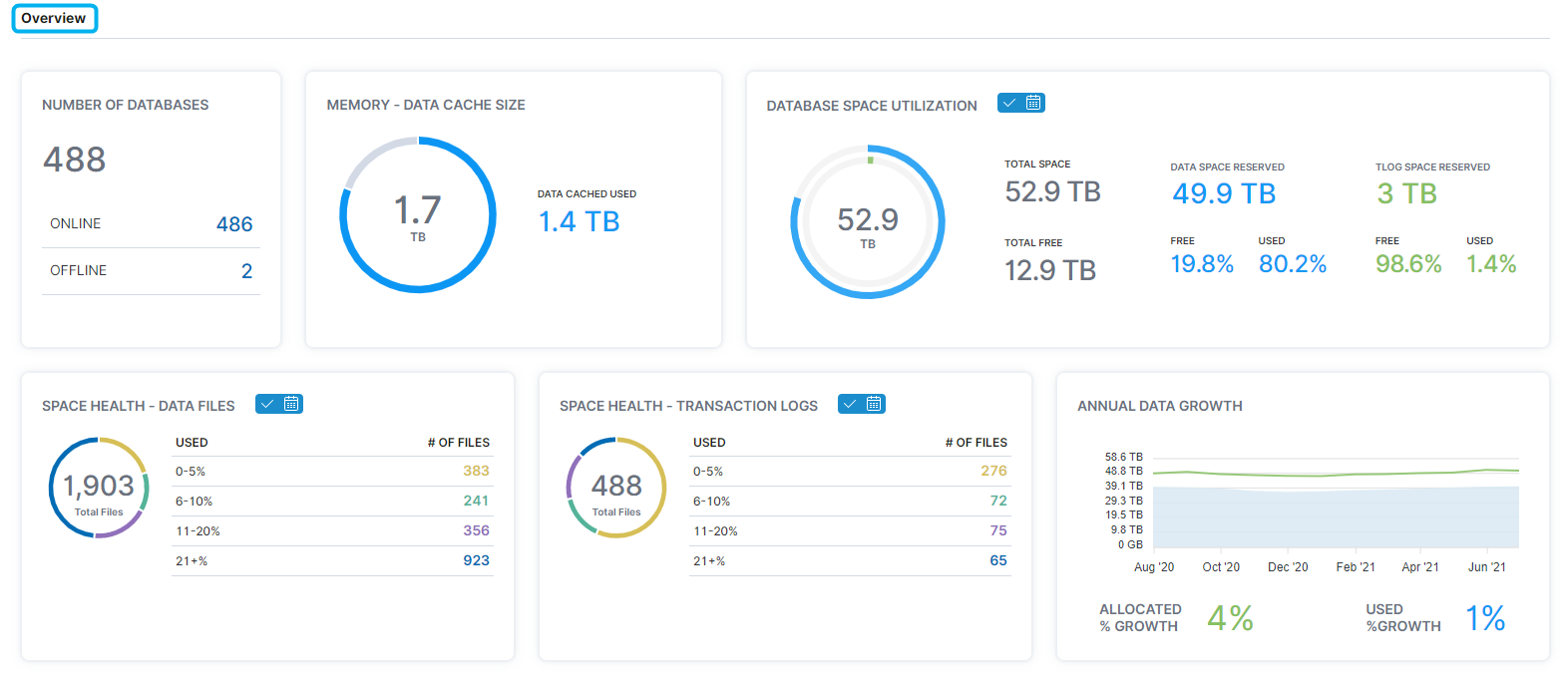Open 356 data files in 11-20% row
Image resolution: width=1568 pixels, height=680 pixels.
click(x=476, y=530)
